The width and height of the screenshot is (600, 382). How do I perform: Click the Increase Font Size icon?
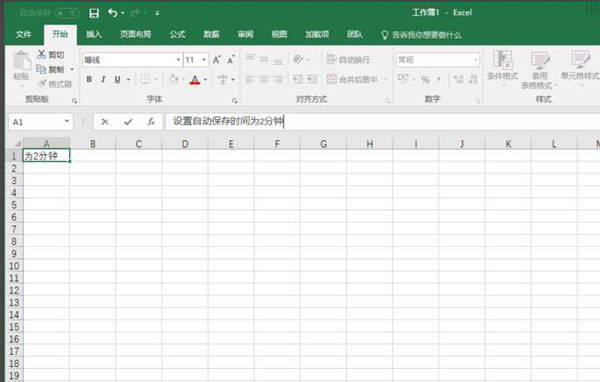(x=217, y=60)
